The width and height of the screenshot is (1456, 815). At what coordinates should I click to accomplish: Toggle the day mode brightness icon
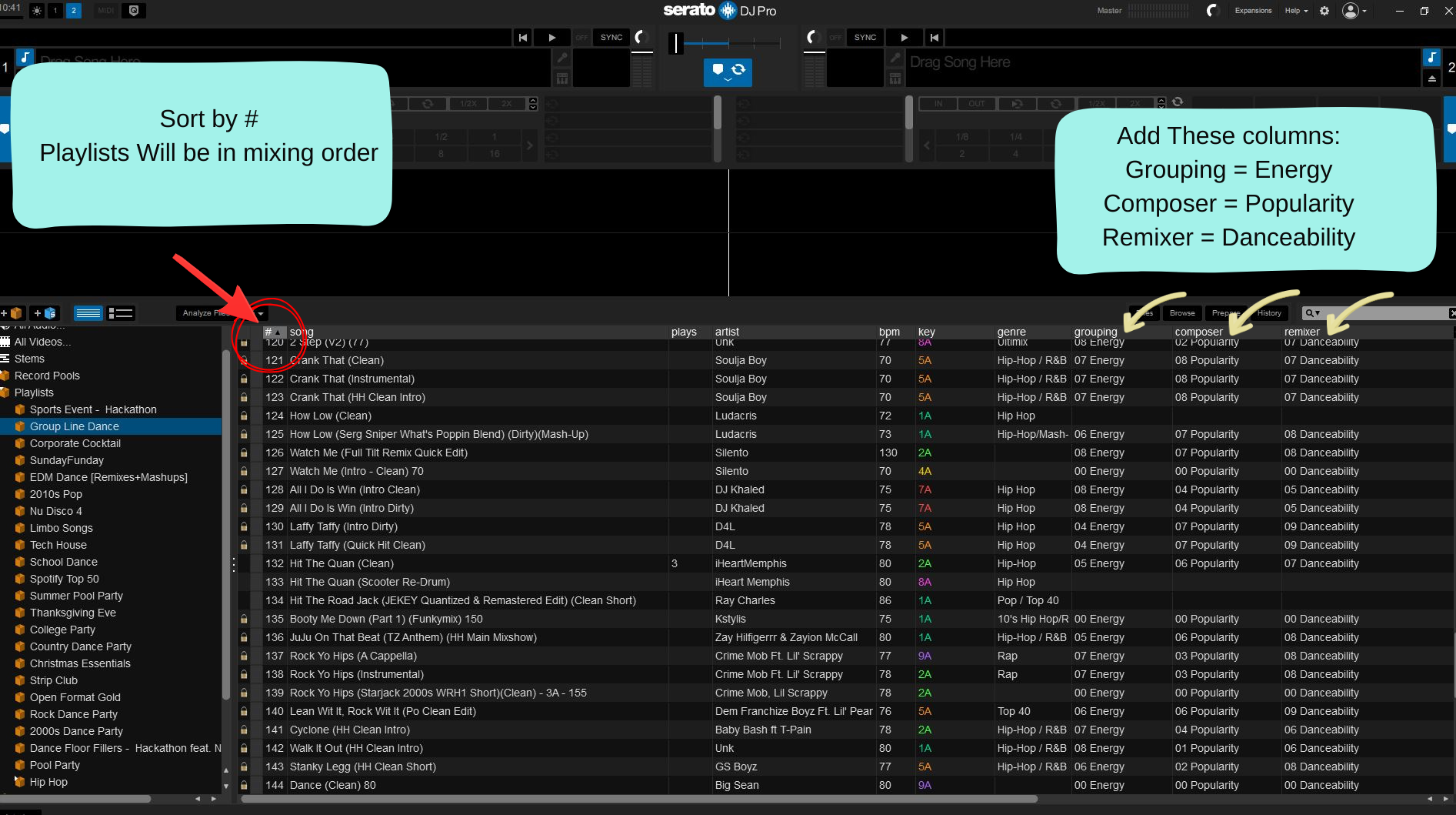[36, 11]
